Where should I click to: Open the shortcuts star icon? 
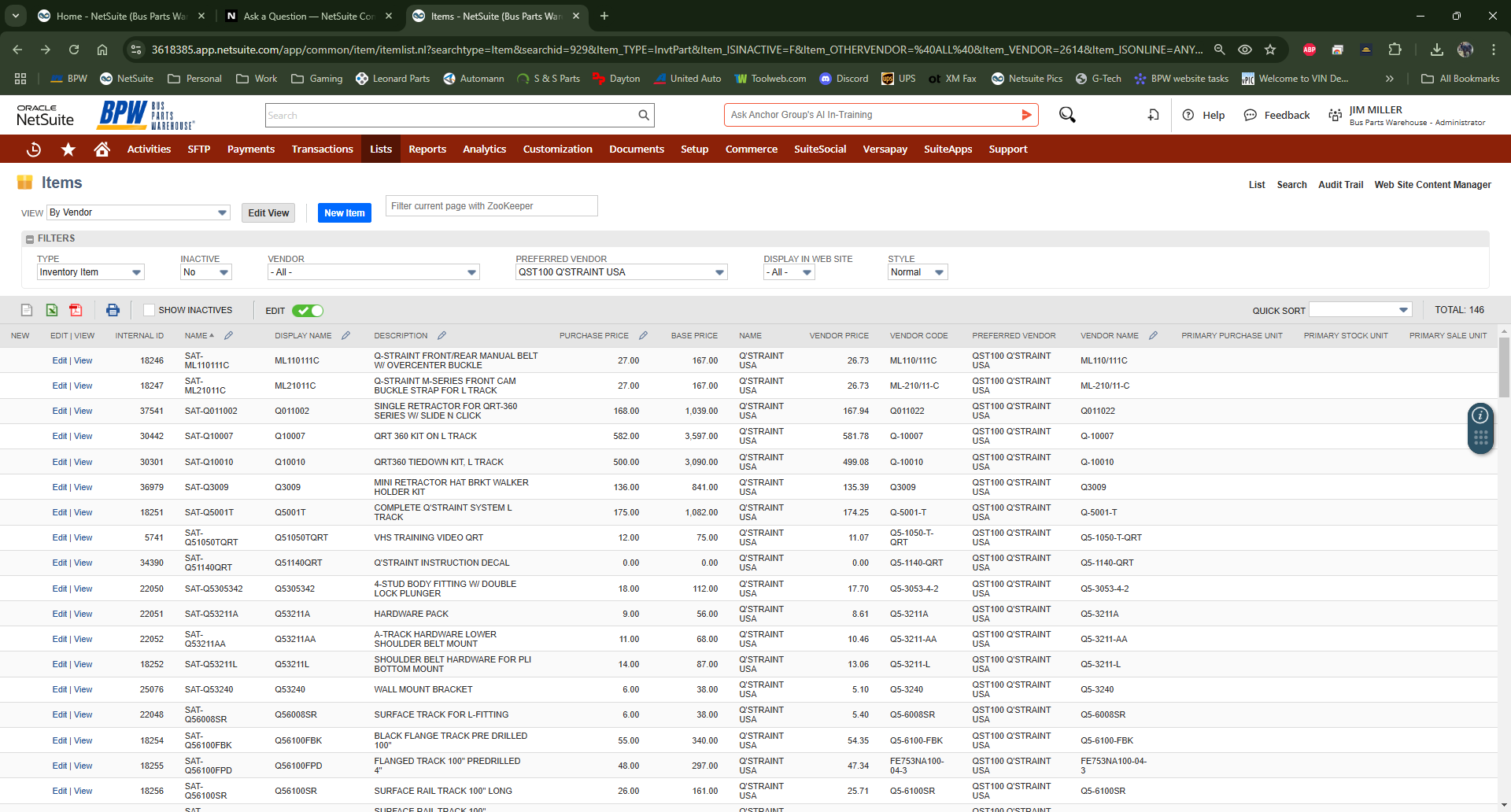[x=68, y=149]
